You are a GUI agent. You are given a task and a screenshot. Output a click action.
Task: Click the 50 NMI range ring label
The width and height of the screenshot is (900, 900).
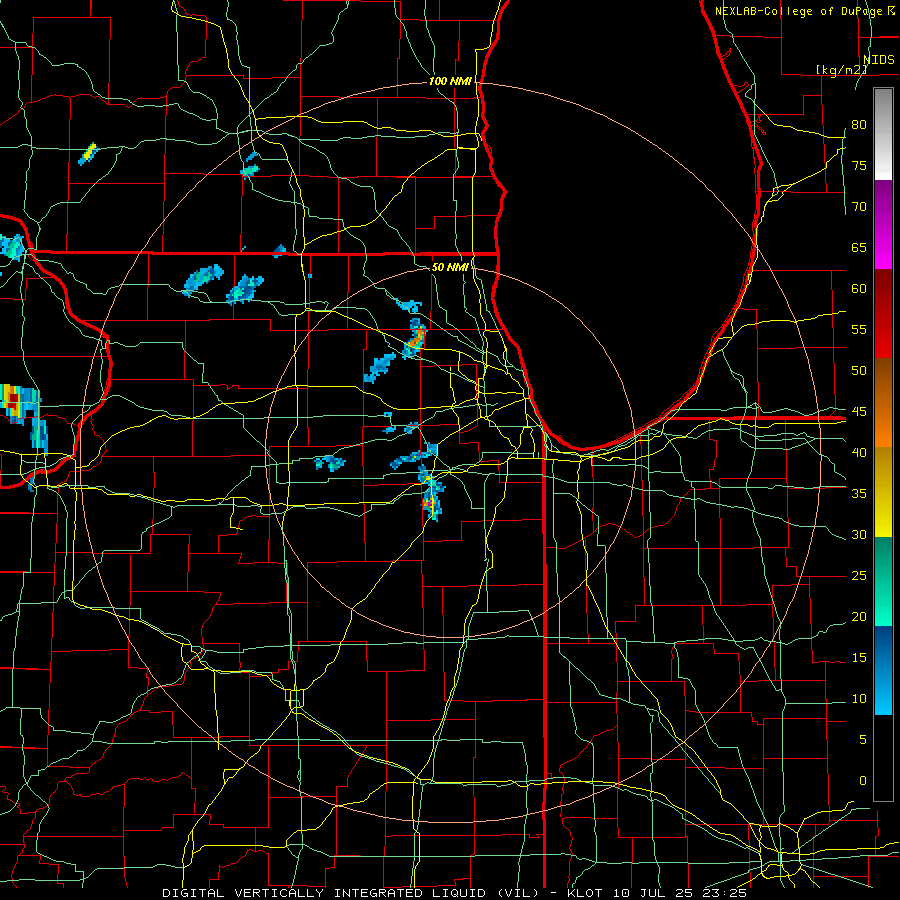coord(450,267)
